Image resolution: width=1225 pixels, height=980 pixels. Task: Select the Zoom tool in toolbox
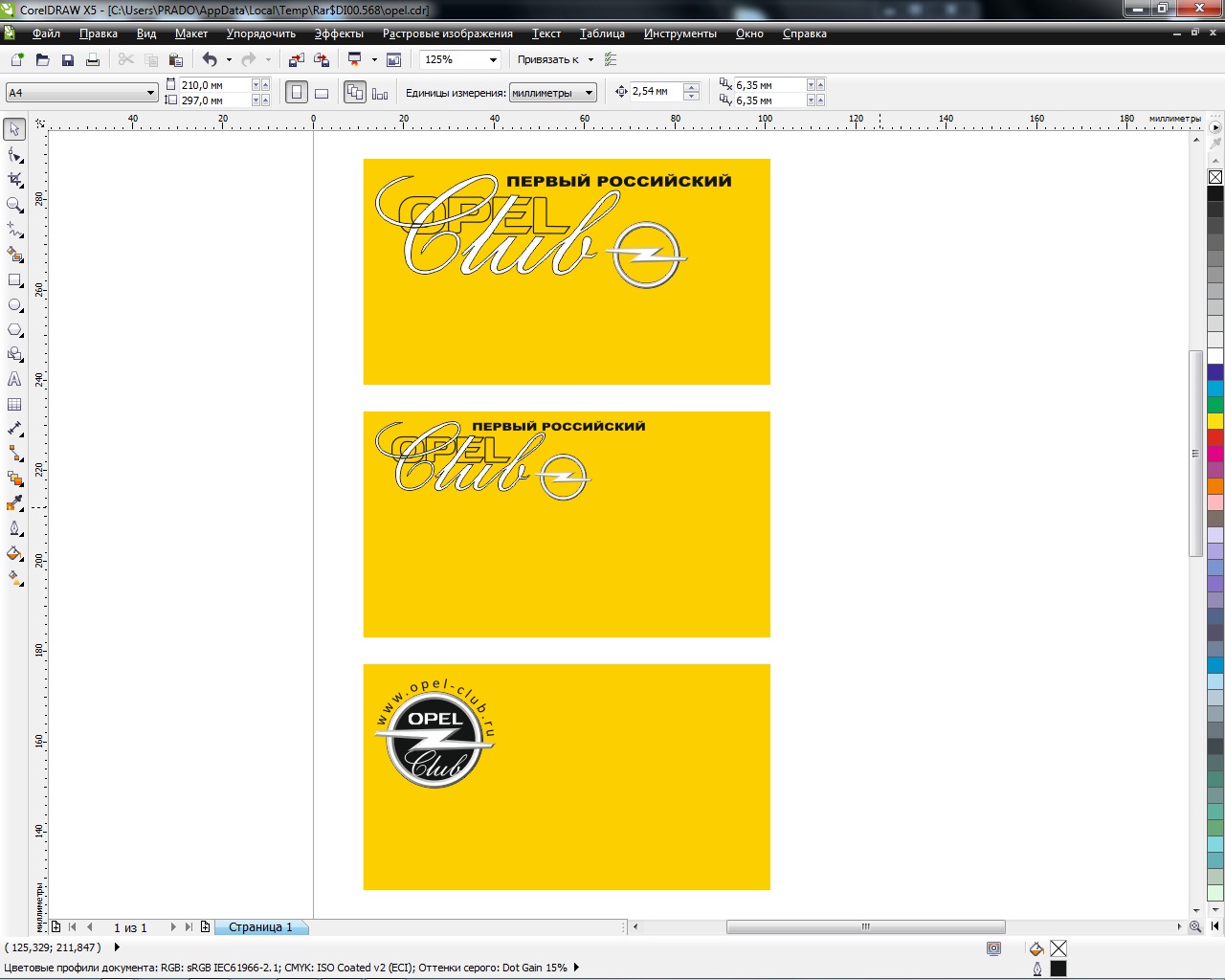14,205
